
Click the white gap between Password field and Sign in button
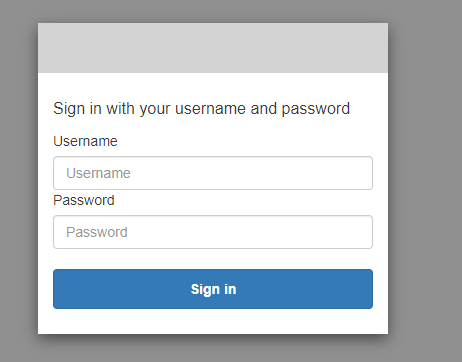tap(213, 259)
